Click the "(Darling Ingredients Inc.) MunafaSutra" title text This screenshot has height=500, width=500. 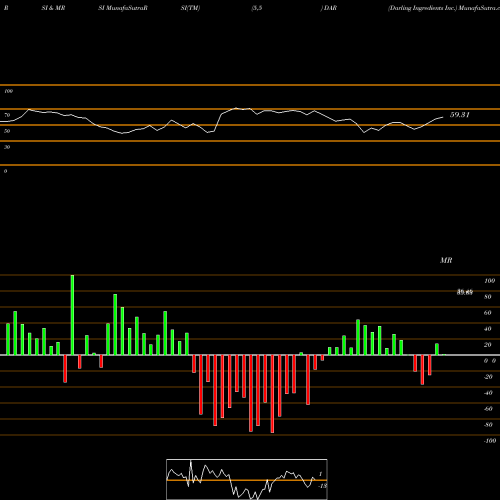coord(443,8)
